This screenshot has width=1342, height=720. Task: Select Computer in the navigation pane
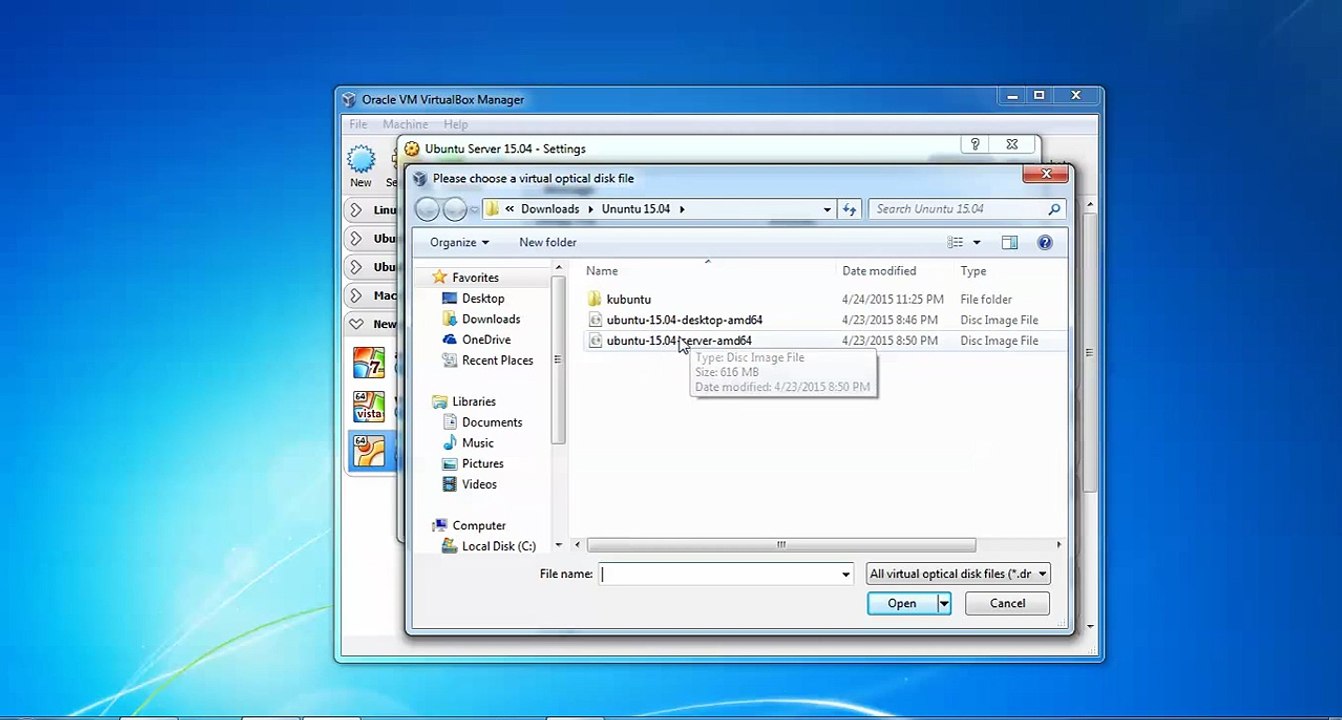coord(479,525)
